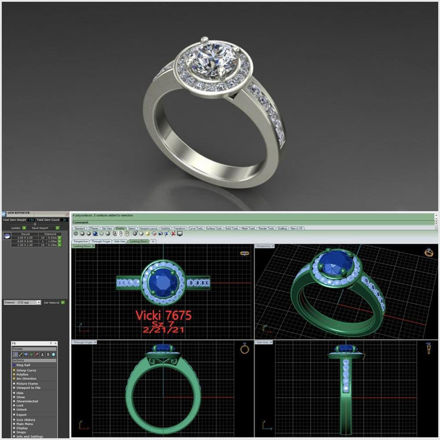Click in the Command input line
The width and height of the screenshot is (440, 440).
pyautogui.click(x=253, y=222)
